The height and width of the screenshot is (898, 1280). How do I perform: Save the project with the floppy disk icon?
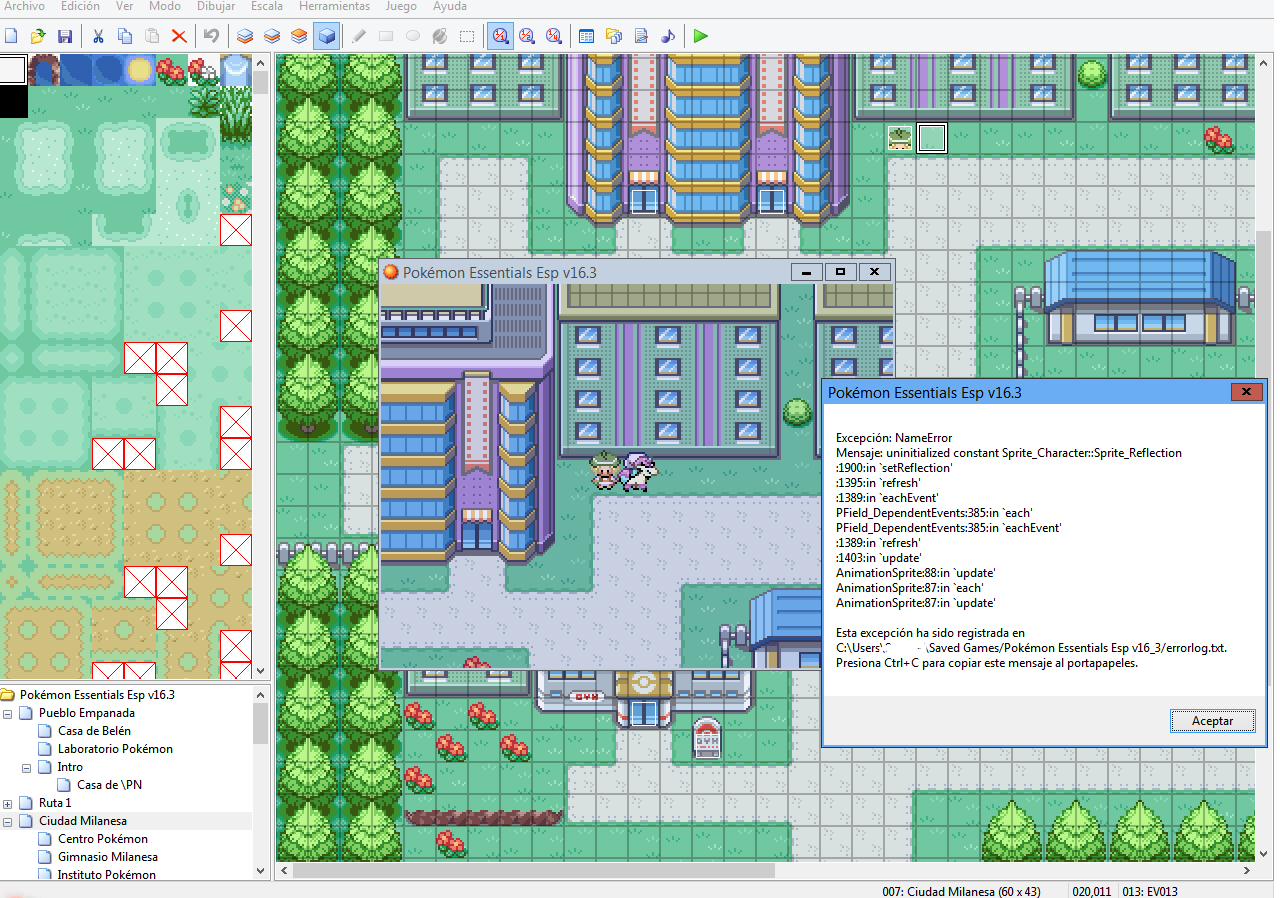(x=65, y=36)
